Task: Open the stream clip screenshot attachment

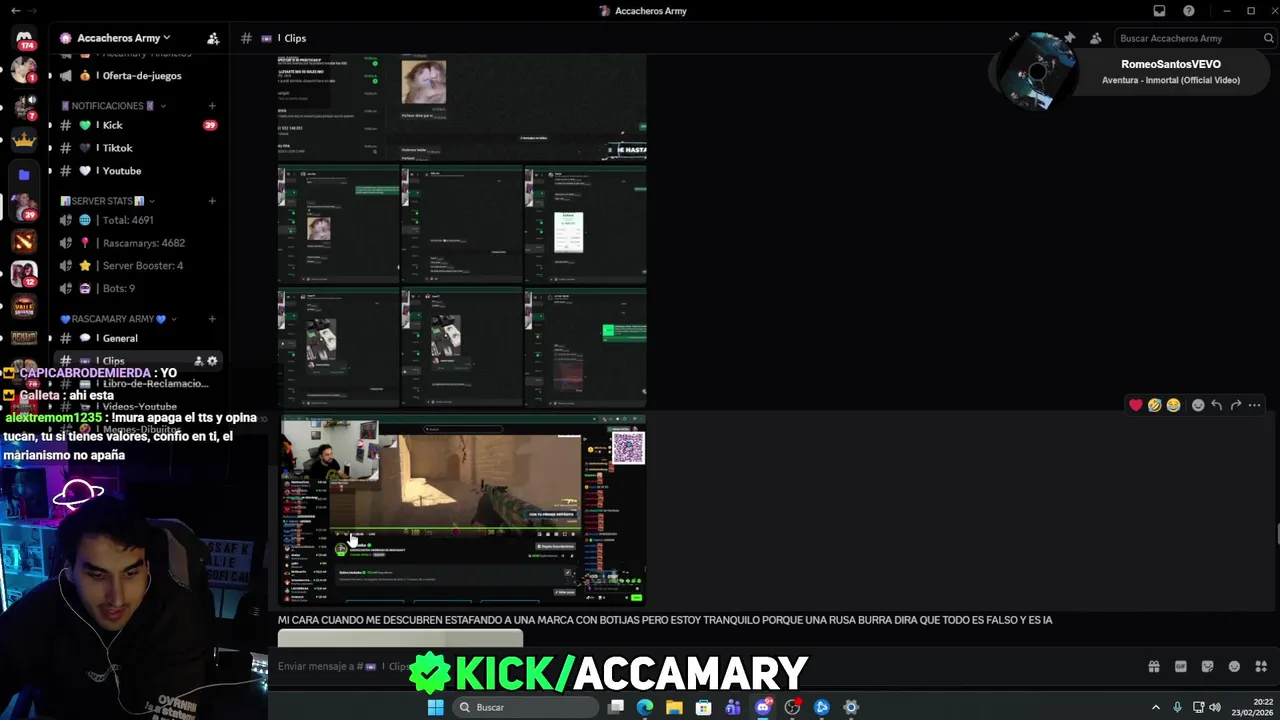Action: coord(462,510)
